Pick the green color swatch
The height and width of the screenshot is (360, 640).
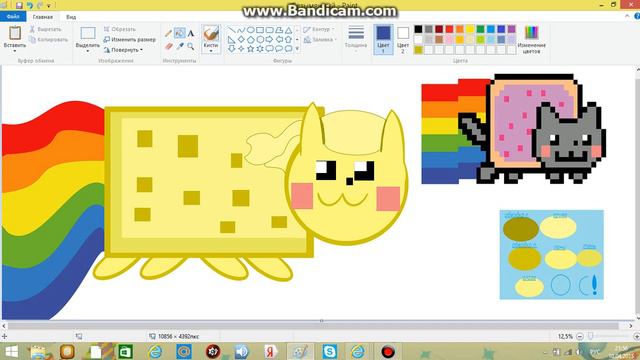pyautogui.click(x=480, y=29)
